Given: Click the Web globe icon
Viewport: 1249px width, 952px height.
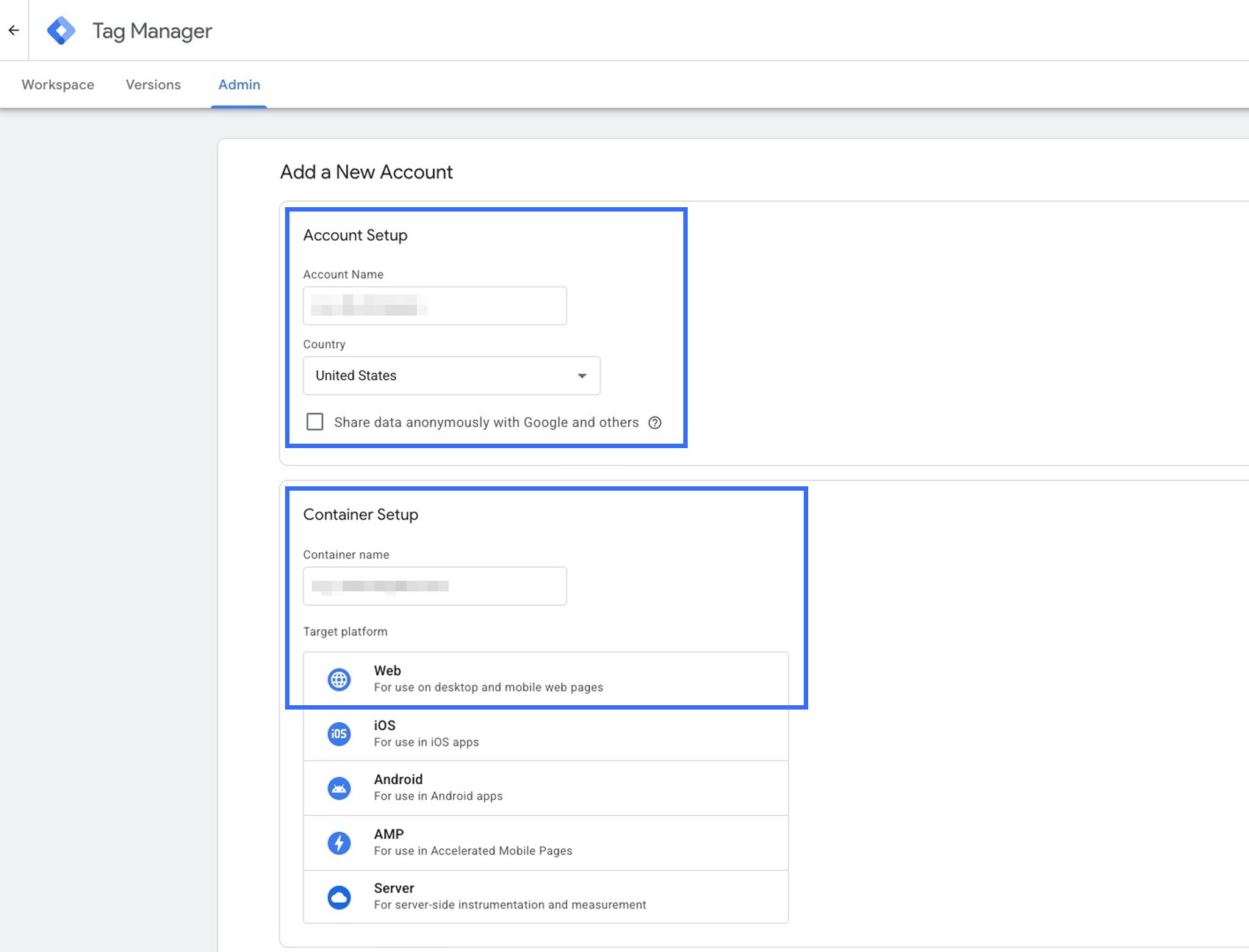Looking at the screenshot, I should 339,679.
